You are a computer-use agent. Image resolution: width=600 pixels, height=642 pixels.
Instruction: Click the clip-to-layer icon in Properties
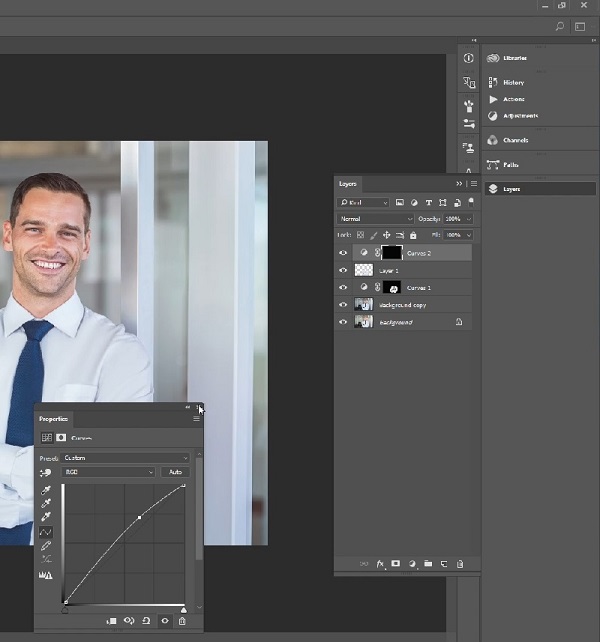pyautogui.click(x=112, y=621)
